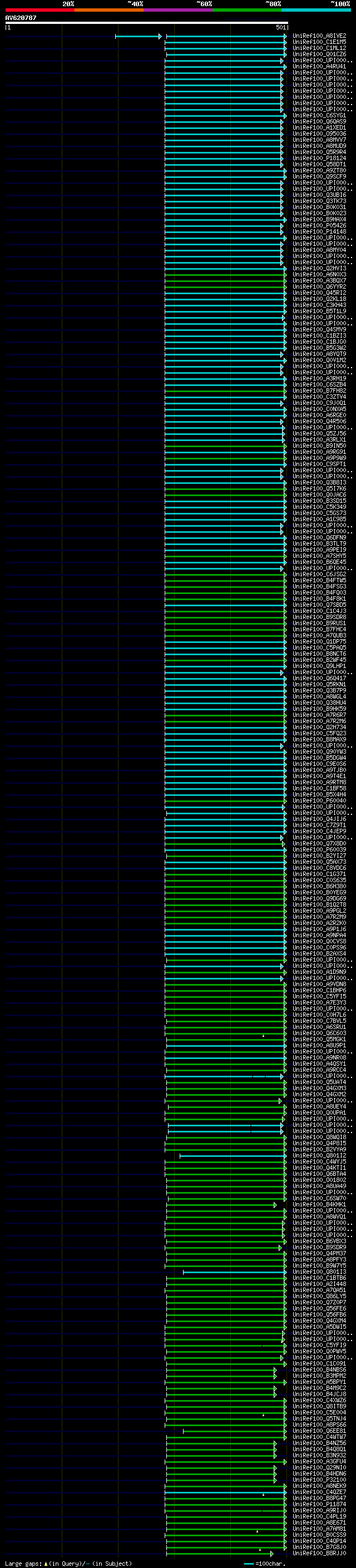
Task: Select hit label UniRef100_A8MUD9
Action: click(x=319, y=146)
